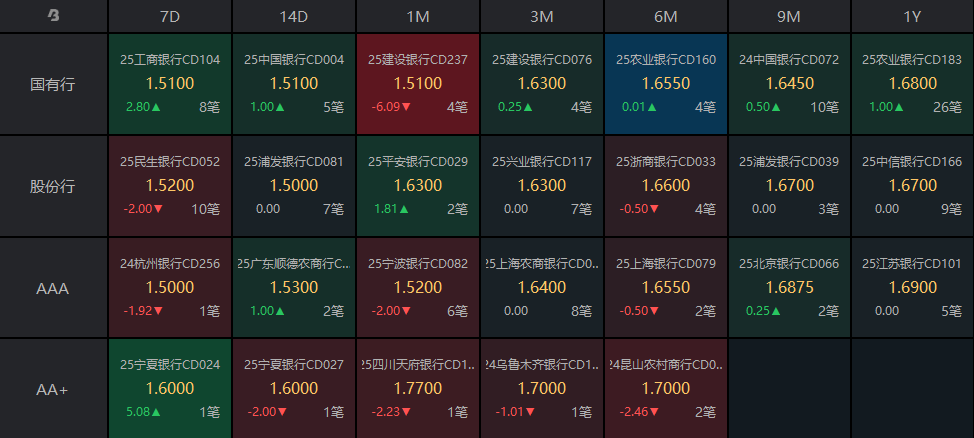The image size is (974, 438).
Task: Open the blue-highlighted 25农业银行CD160 cell
Action: pyautogui.click(x=666, y=84)
